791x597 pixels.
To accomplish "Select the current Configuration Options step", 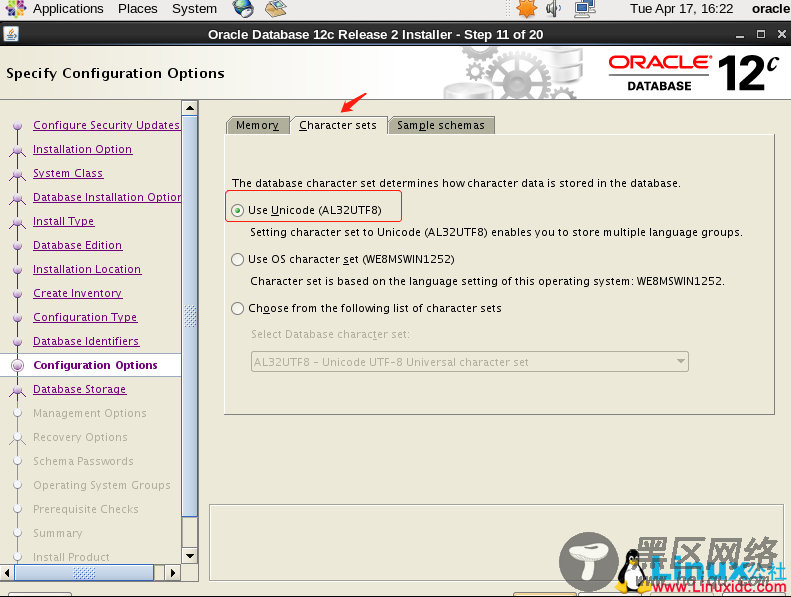I will point(95,365).
